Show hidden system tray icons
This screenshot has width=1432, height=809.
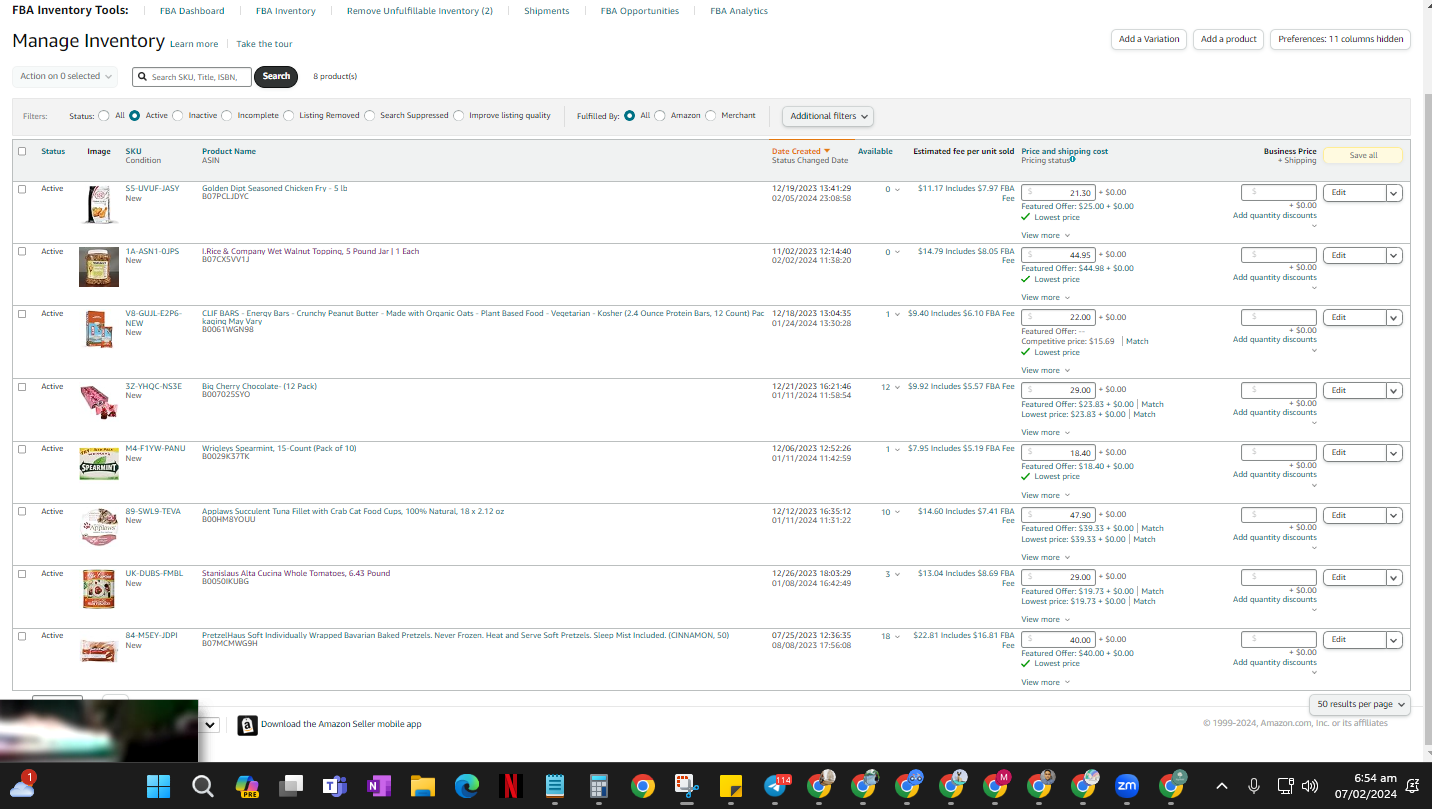(x=1221, y=786)
